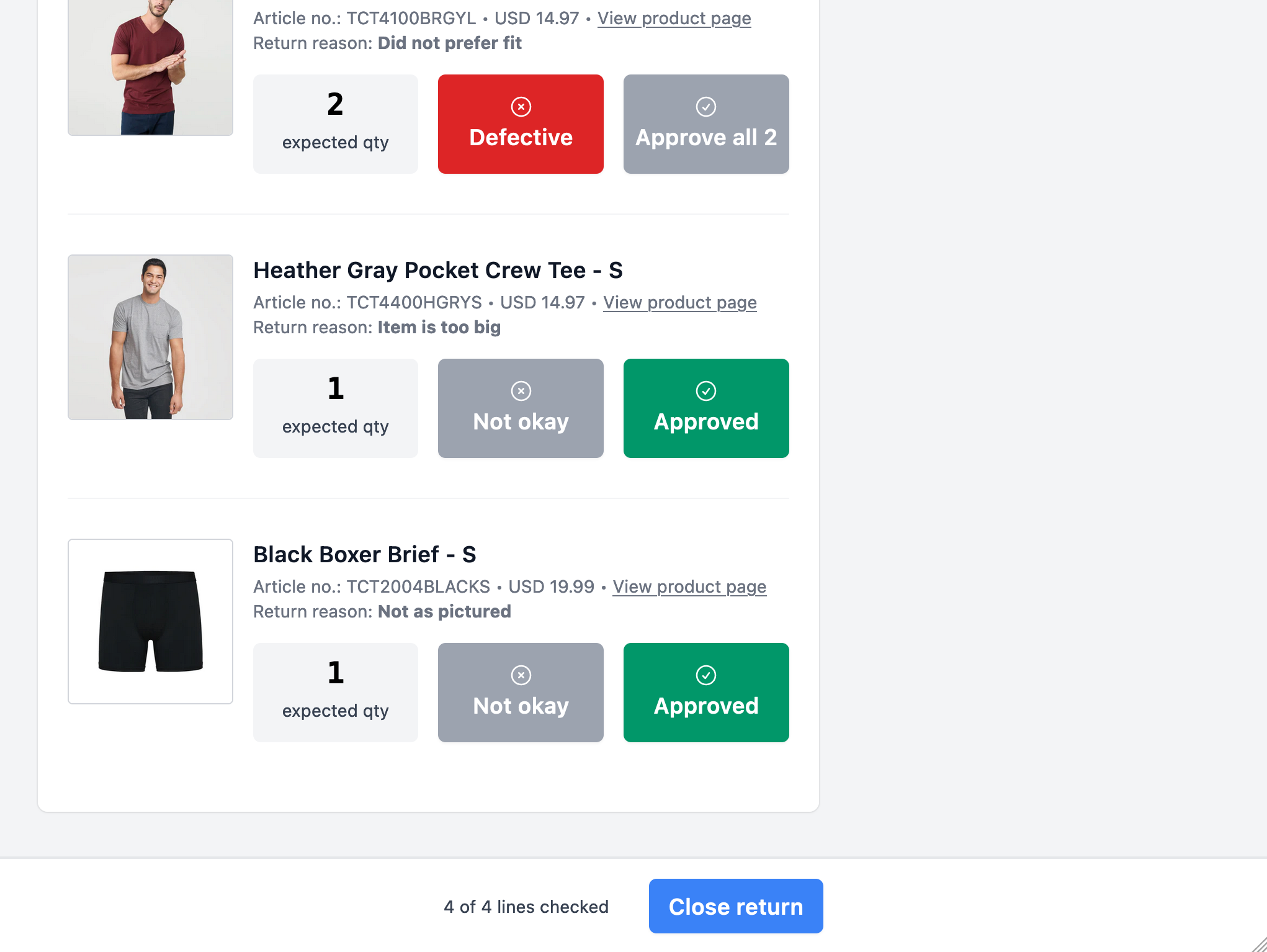The height and width of the screenshot is (952, 1267).
Task: Click the checked status icon on Black Boxer Brief
Action: click(x=705, y=675)
